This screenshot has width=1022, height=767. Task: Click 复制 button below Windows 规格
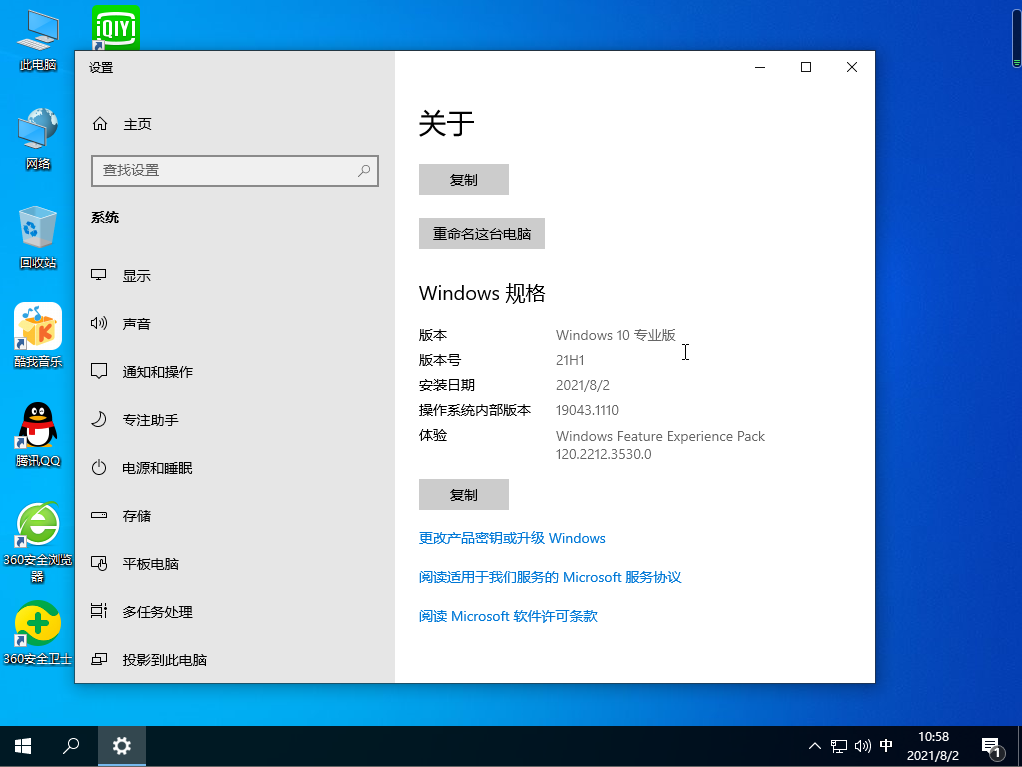tap(463, 495)
